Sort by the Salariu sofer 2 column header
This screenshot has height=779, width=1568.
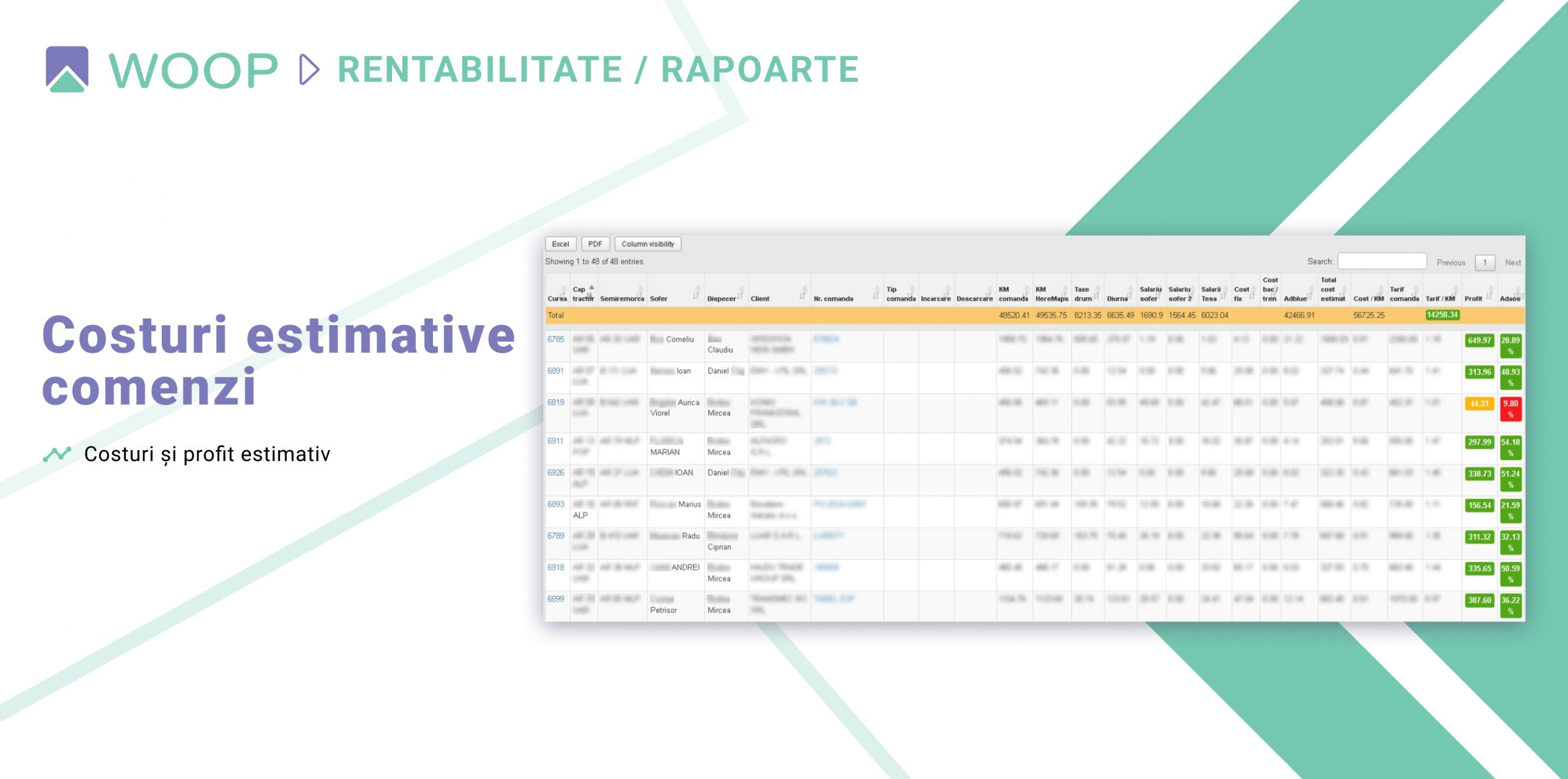click(1182, 290)
